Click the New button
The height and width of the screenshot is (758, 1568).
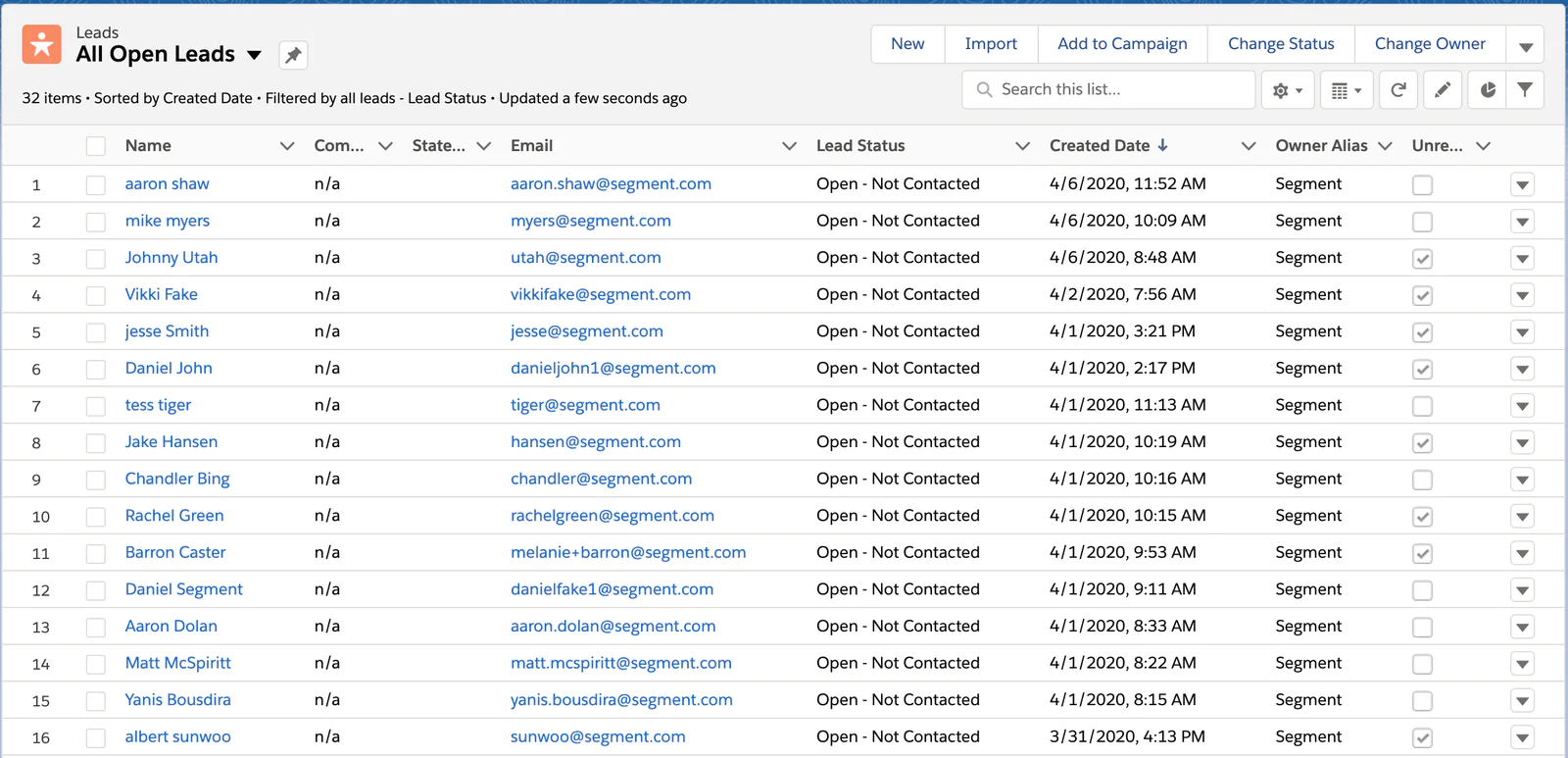[907, 44]
